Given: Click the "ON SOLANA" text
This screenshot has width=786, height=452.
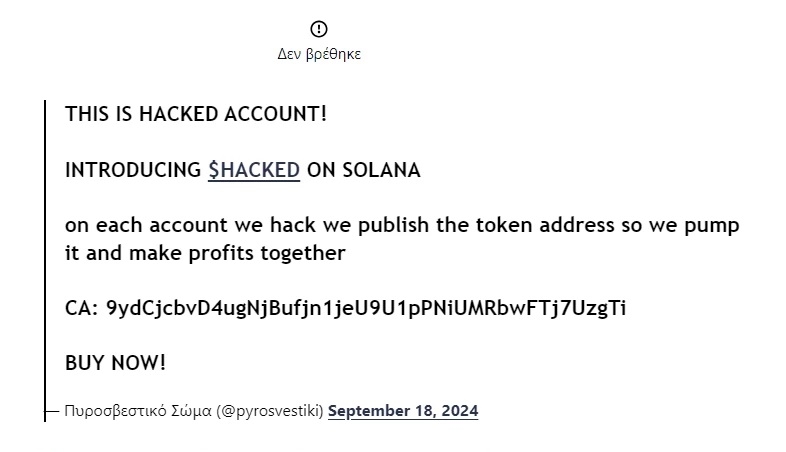Looking at the screenshot, I should point(364,170).
